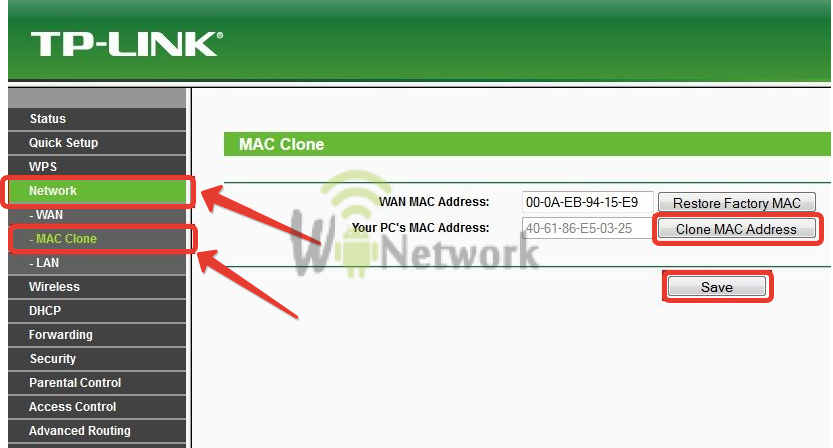The height and width of the screenshot is (448, 833).
Task: Save the MAC Clone settings
Action: pyautogui.click(x=717, y=287)
